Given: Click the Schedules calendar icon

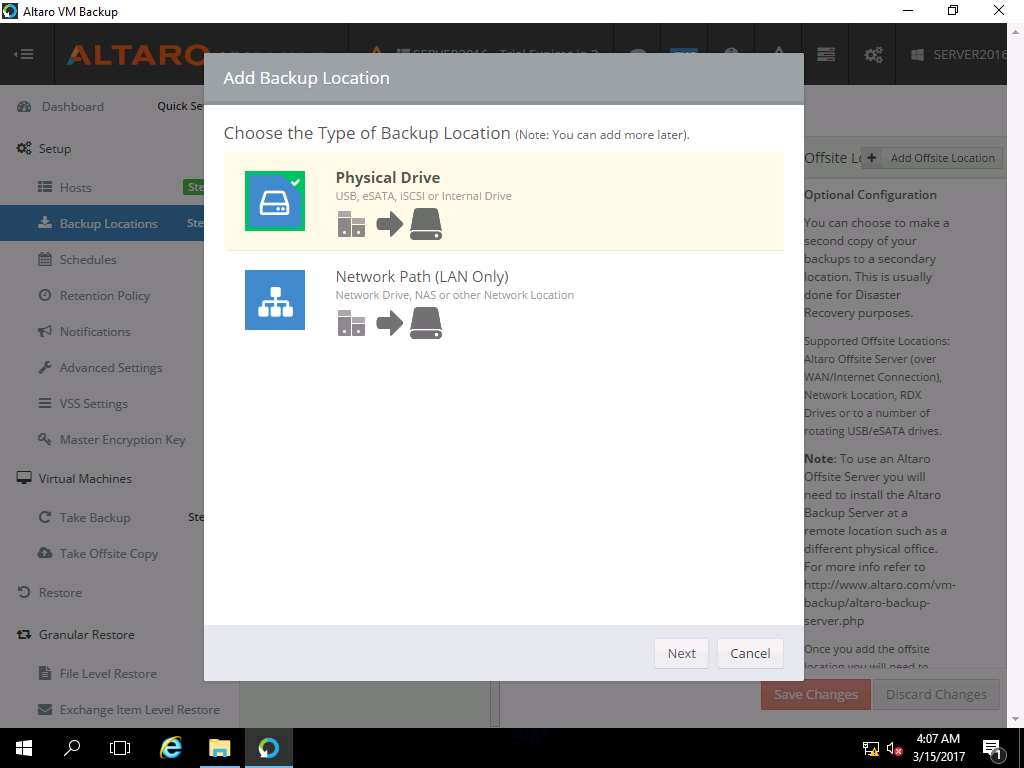Looking at the screenshot, I should [x=45, y=259].
